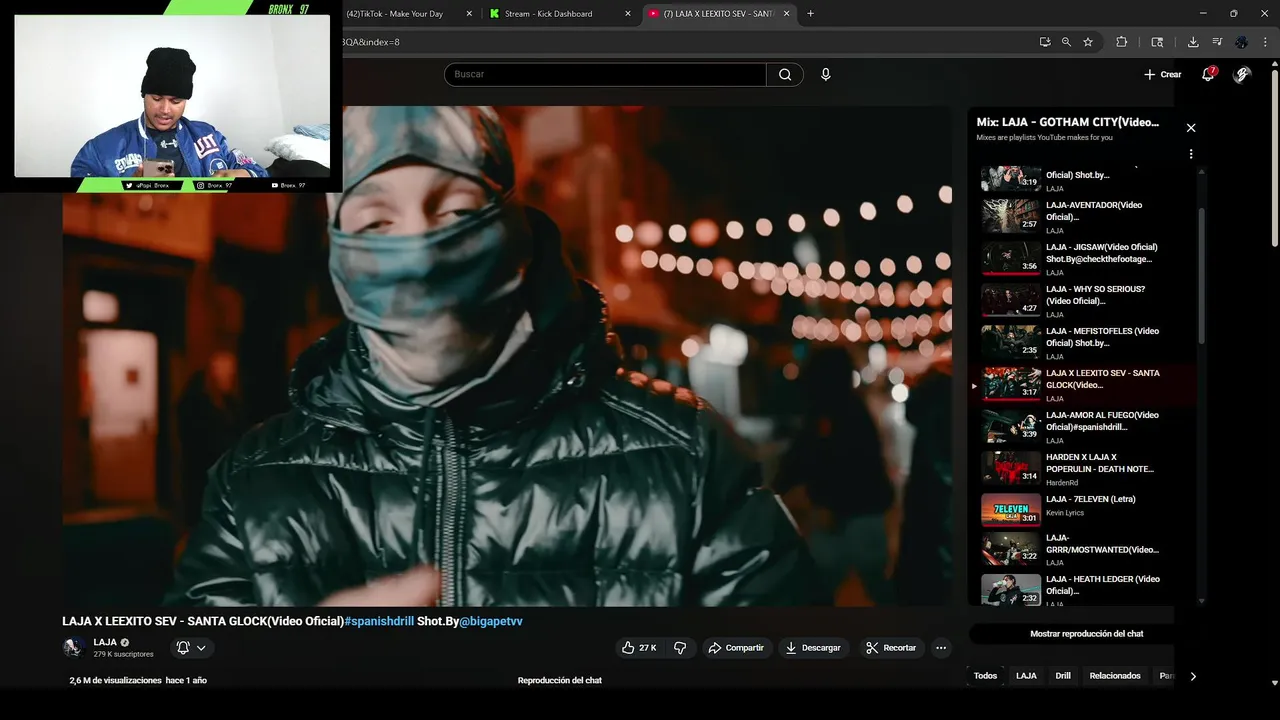
Task: Close the TikTok browser tab
Action: (469, 14)
